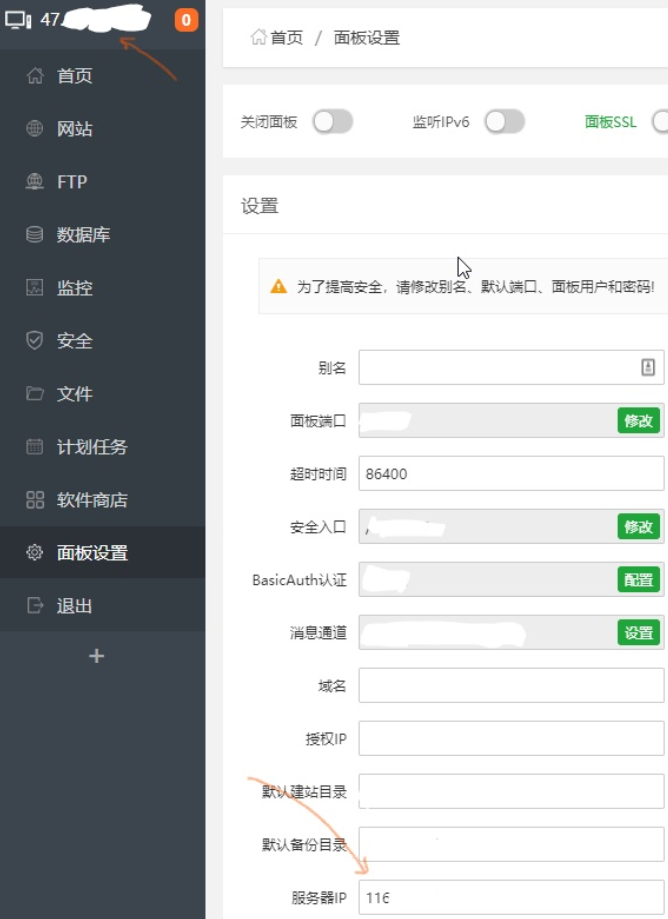The height and width of the screenshot is (919, 668).
Task: Open the 网站 sidebar menu item
Action: coord(103,128)
